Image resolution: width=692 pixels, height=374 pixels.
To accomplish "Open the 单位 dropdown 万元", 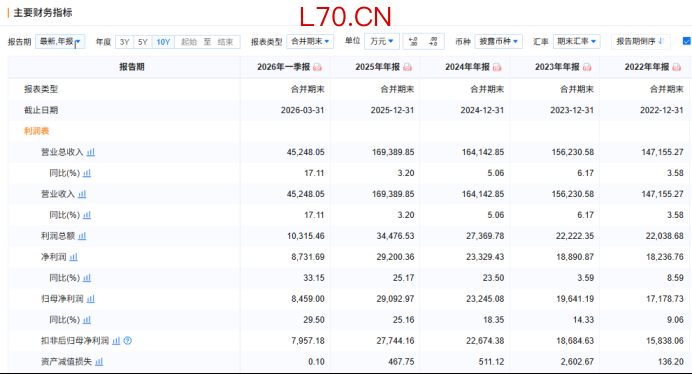I will tap(382, 42).
